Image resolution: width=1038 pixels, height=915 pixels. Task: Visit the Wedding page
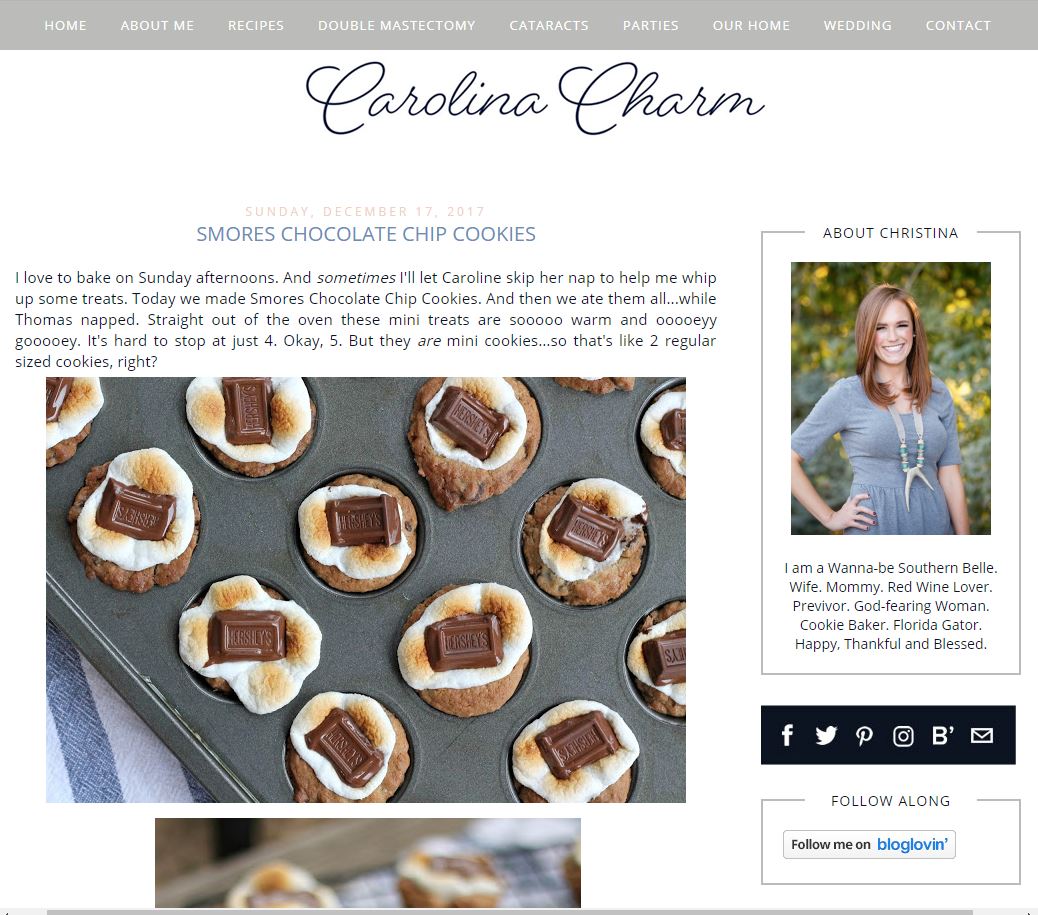[x=858, y=25]
